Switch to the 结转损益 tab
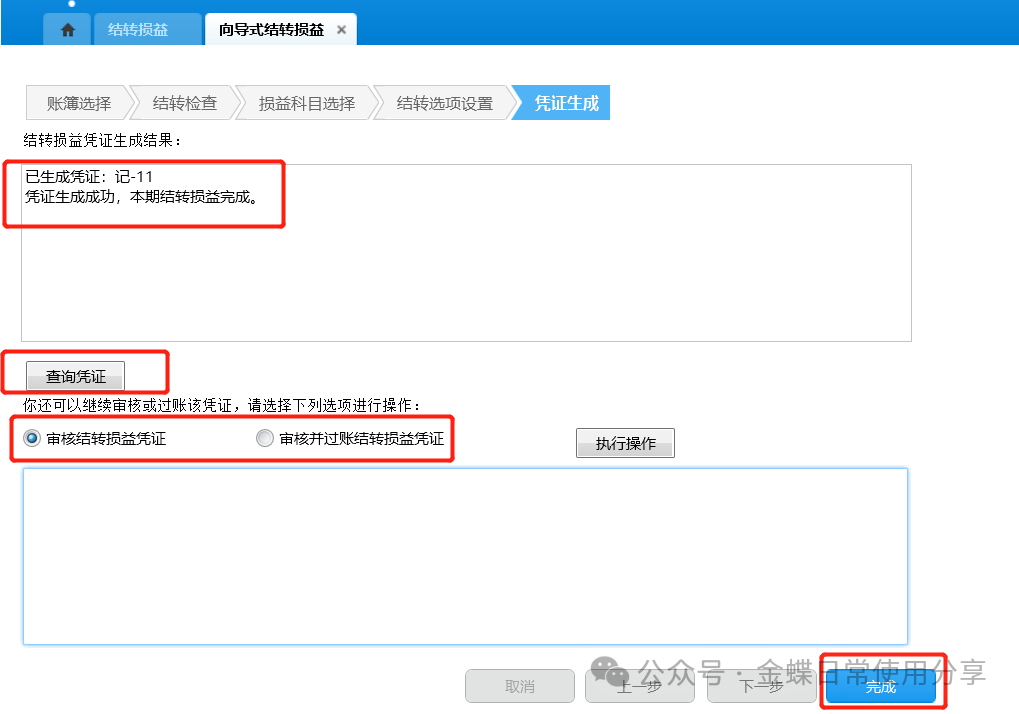 (138, 30)
